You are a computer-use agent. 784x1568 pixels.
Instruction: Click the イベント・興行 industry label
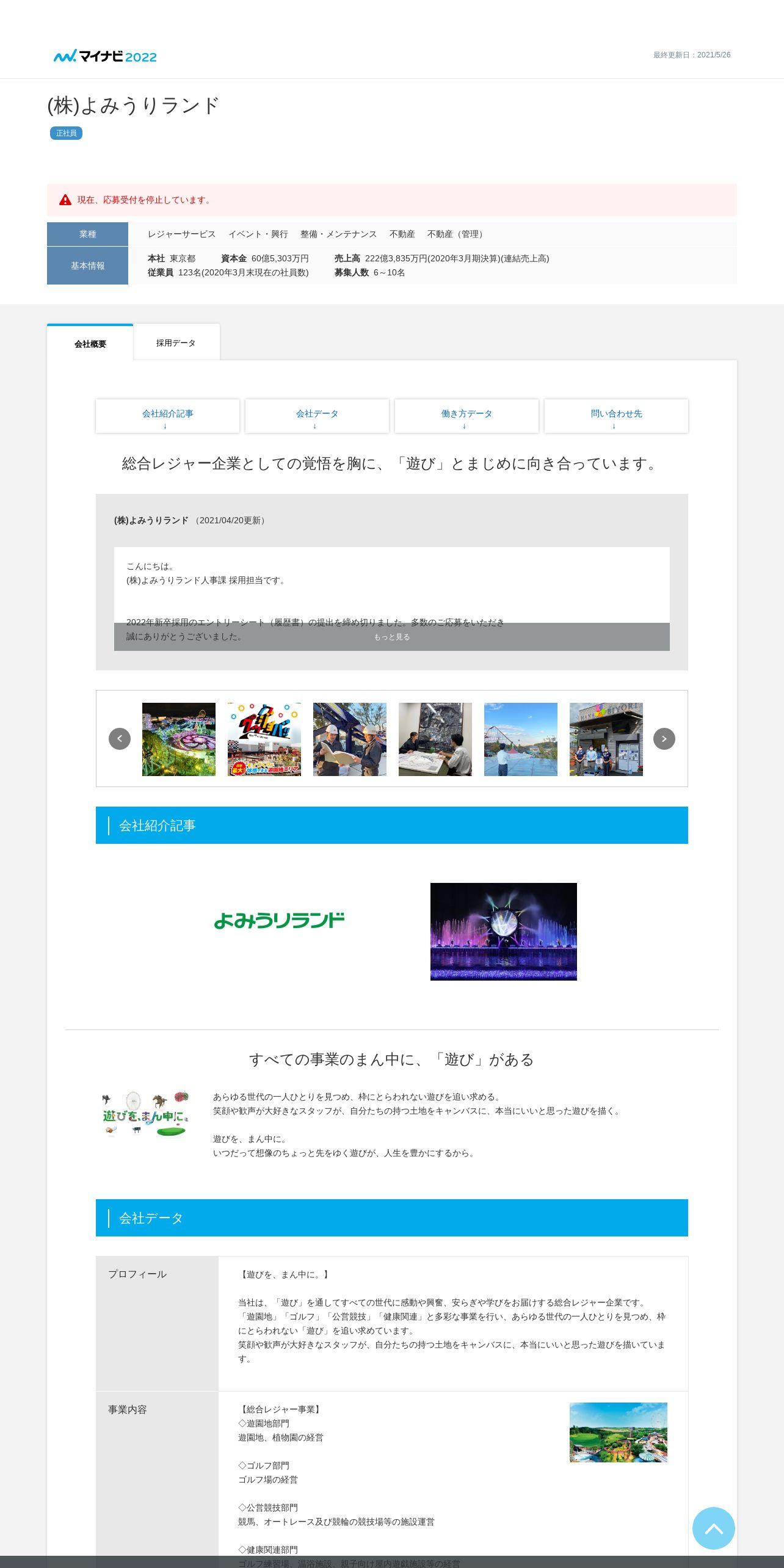tap(258, 234)
